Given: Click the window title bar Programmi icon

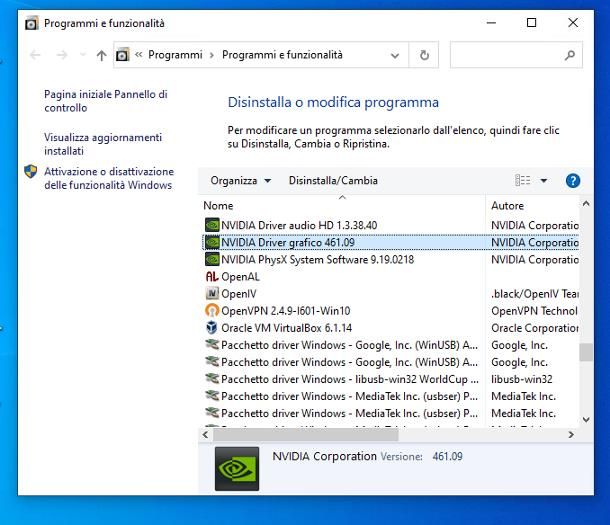Looking at the screenshot, I should click(32, 23).
